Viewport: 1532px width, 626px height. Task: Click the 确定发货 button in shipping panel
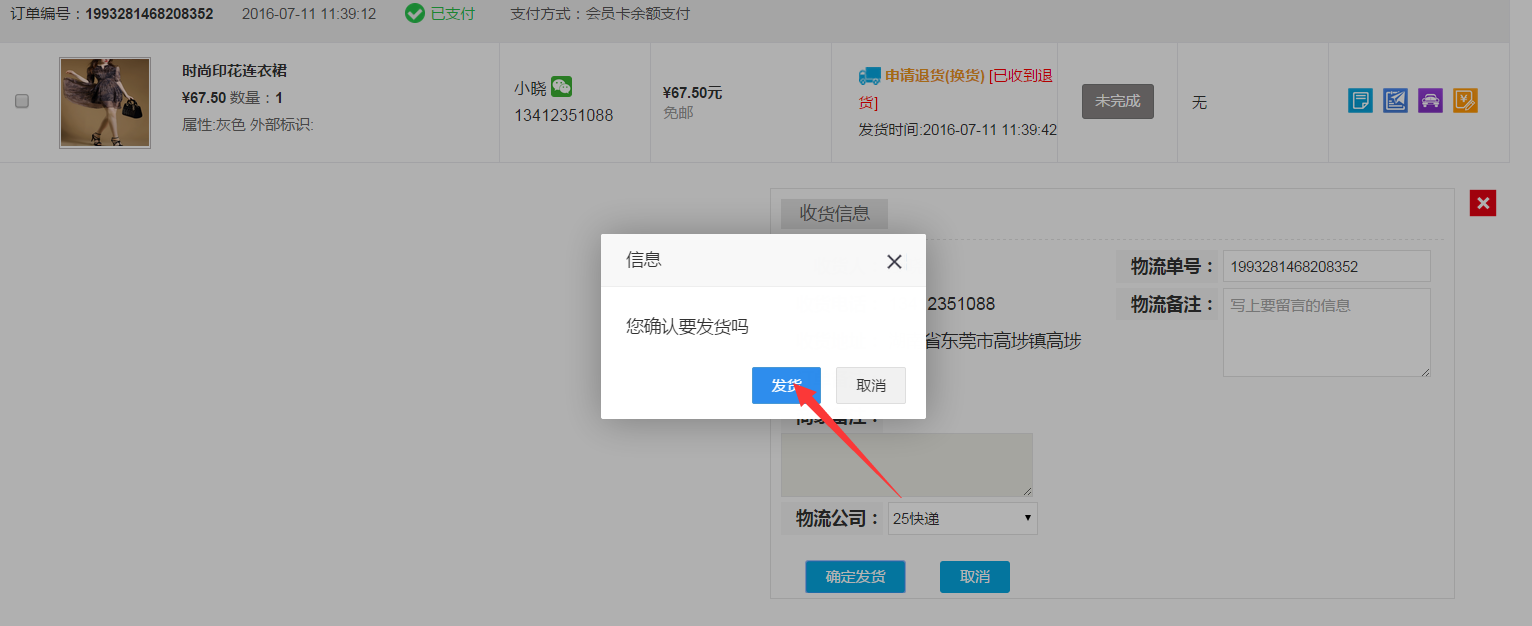click(x=855, y=577)
